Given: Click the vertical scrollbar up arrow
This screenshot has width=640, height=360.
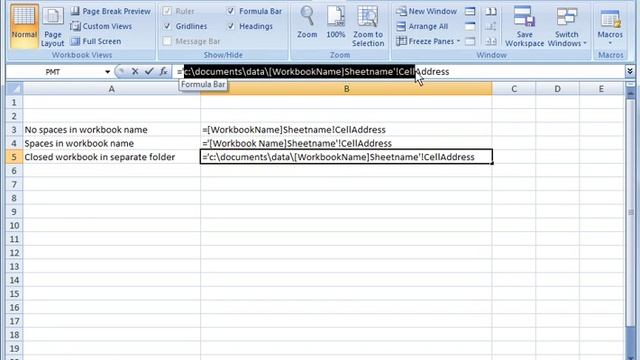Looking at the screenshot, I should tap(631, 94).
